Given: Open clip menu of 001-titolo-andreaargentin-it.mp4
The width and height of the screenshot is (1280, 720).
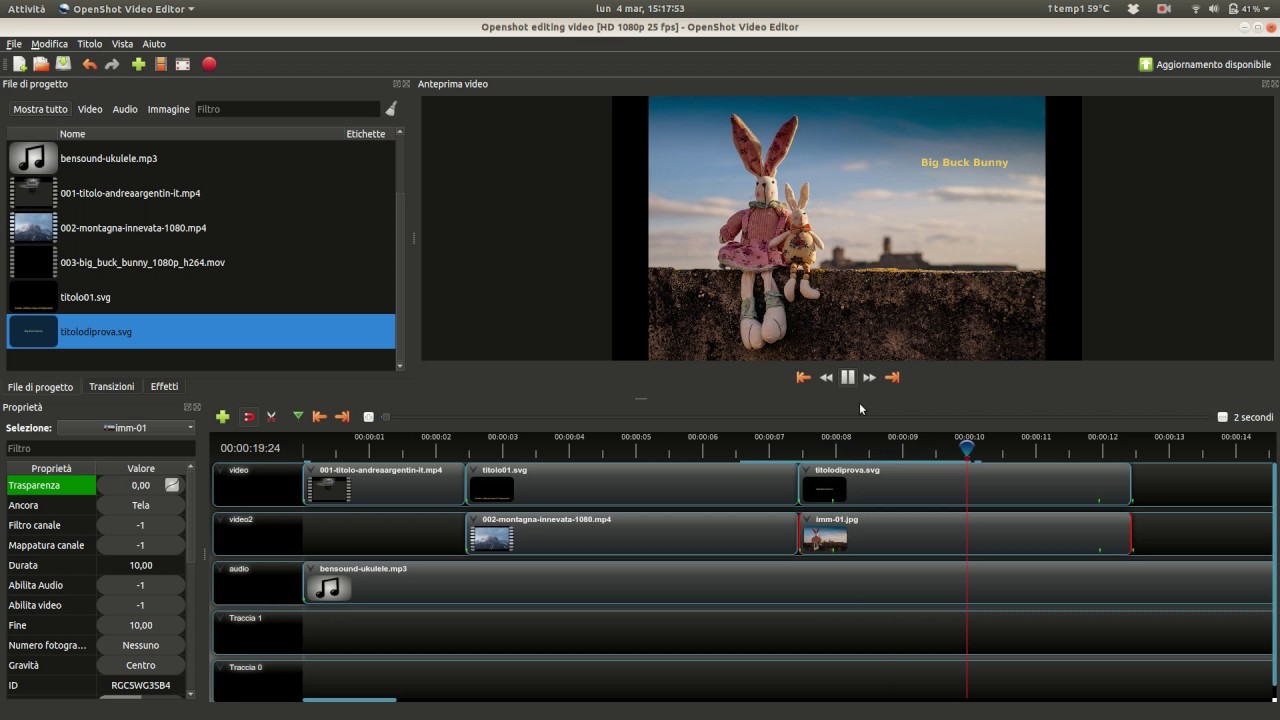Looking at the screenshot, I should (x=311, y=470).
